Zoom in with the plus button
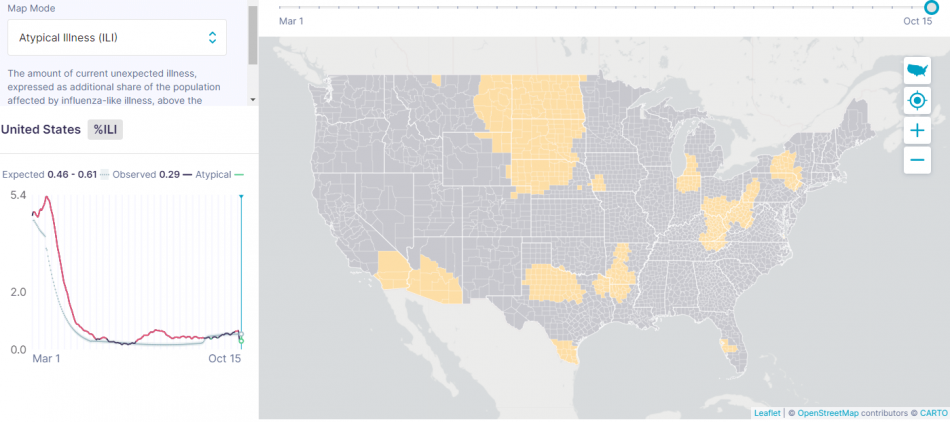950x422 pixels. (917, 131)
